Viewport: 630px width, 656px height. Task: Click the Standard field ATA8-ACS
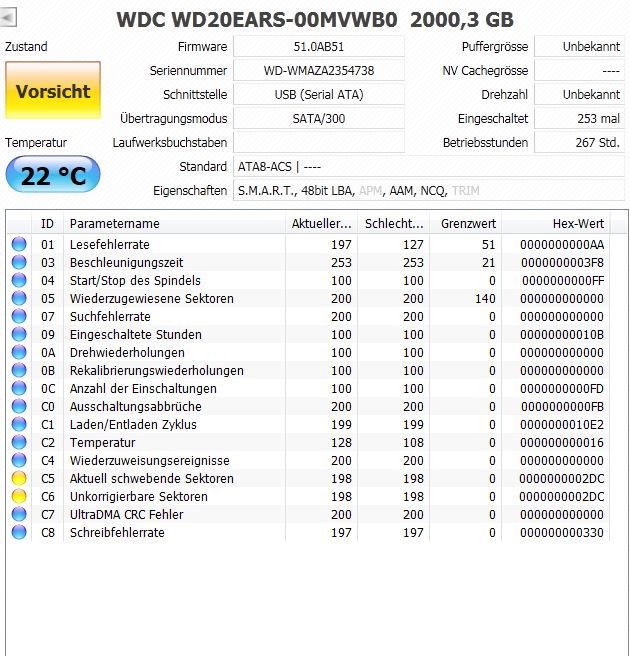[429, 167]
